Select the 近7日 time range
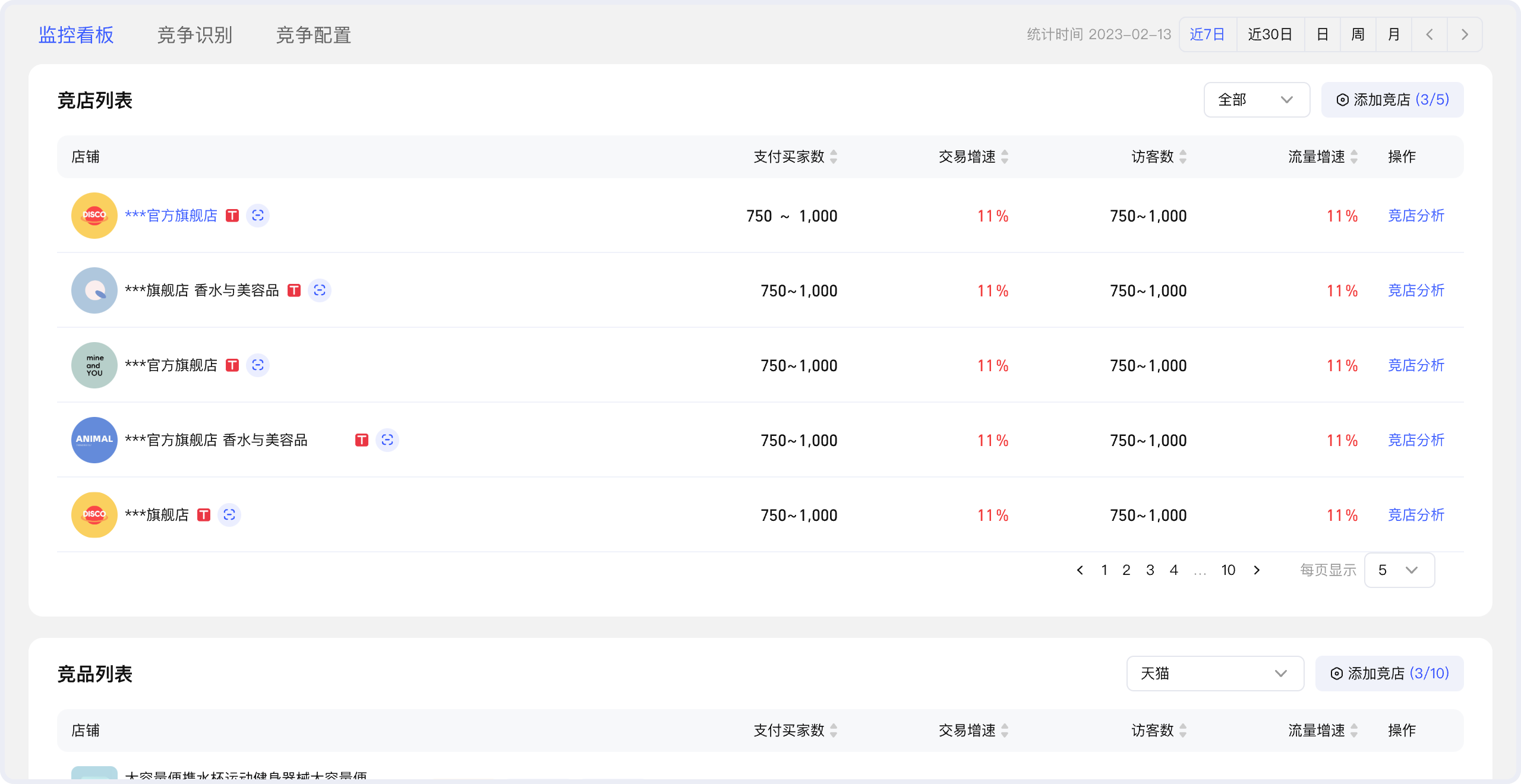 1207,34
